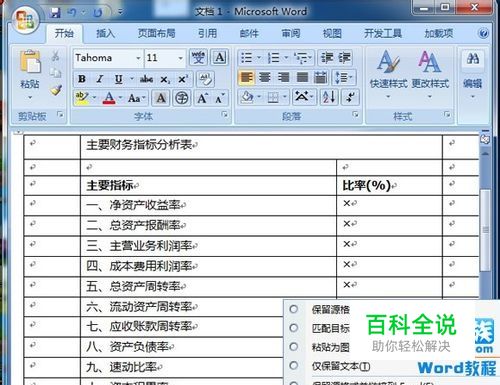Decrease paragraph indent
The width and height of the screenshot is (500, 385).
326,58
